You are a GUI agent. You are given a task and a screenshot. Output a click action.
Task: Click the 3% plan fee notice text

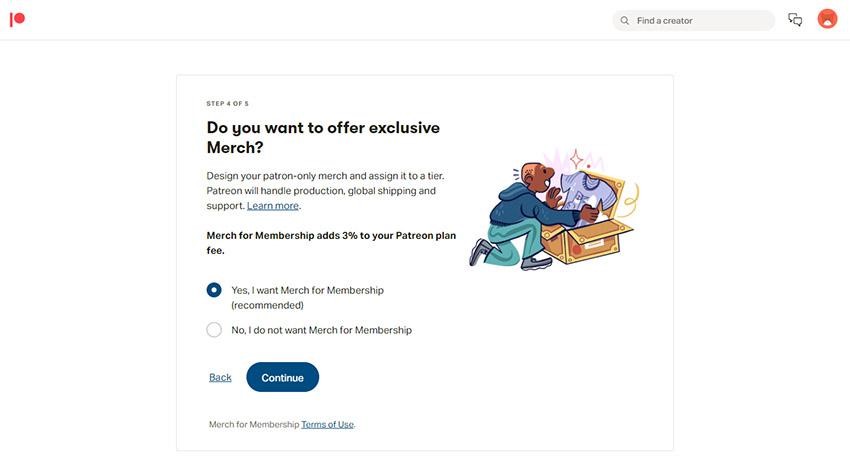click(x=331, y=243)
